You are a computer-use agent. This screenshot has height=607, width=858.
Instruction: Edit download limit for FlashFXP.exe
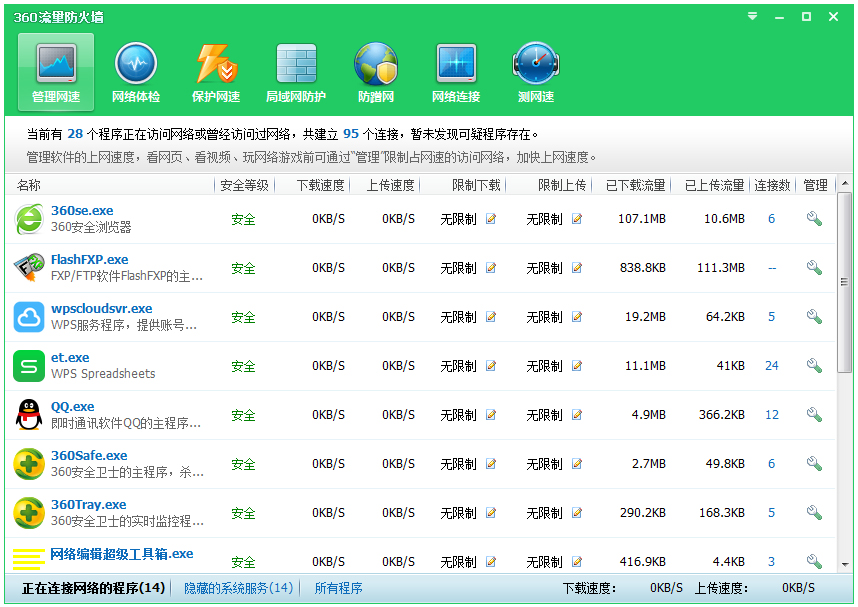pos(491,268)
